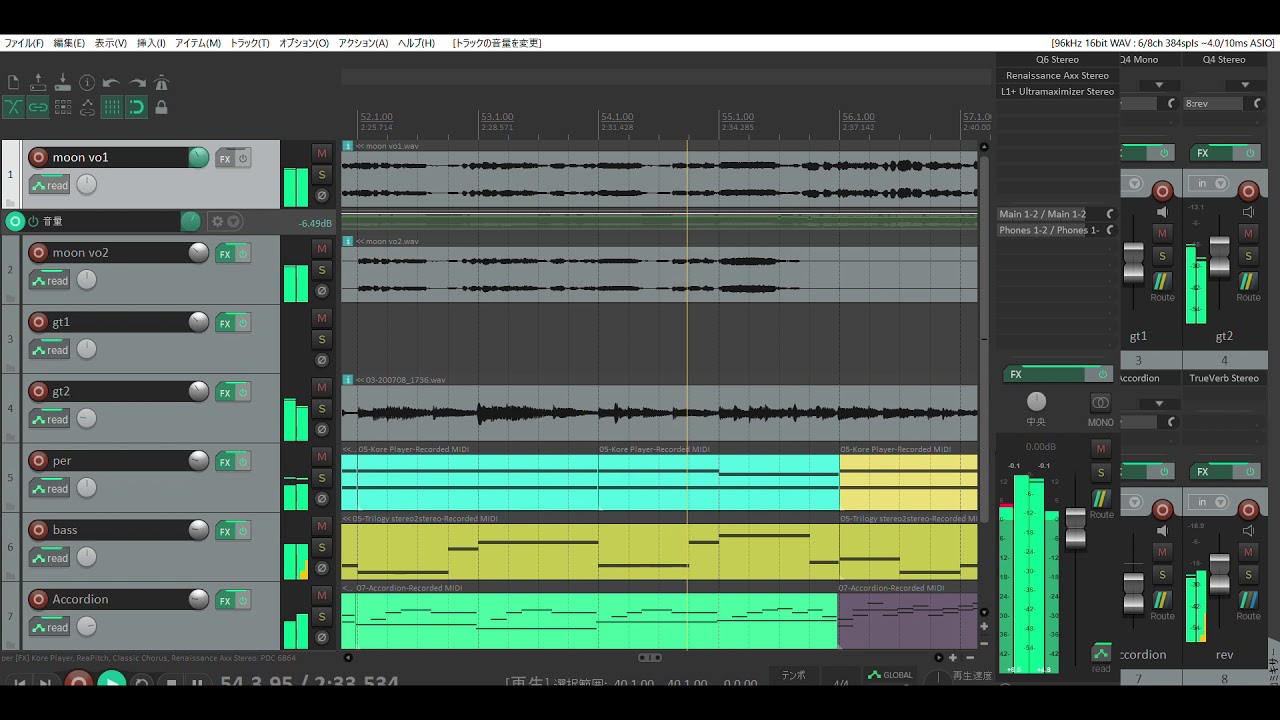
Task: Arm recording on the moon vo1 track
Action: tap(38, 157)
